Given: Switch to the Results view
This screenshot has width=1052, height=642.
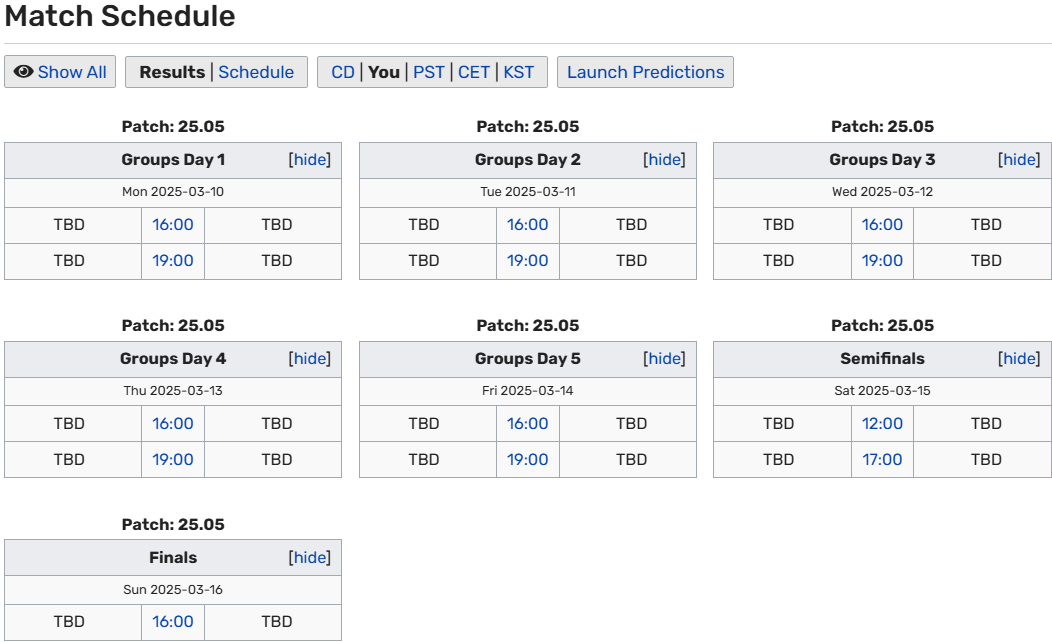Looking at the screenshot, I should click(172, 72).
